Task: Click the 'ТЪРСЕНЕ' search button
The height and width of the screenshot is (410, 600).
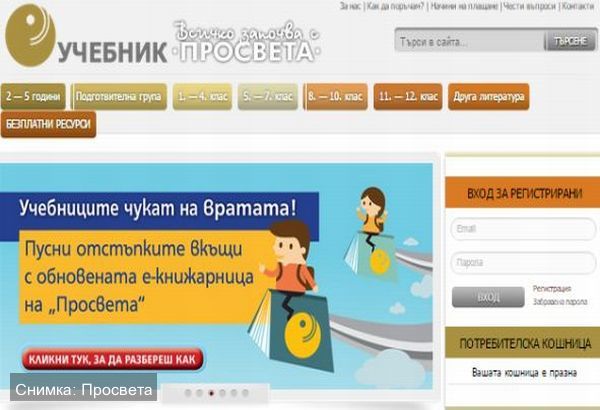Action: pyautogui.click(x=570, y=41)
